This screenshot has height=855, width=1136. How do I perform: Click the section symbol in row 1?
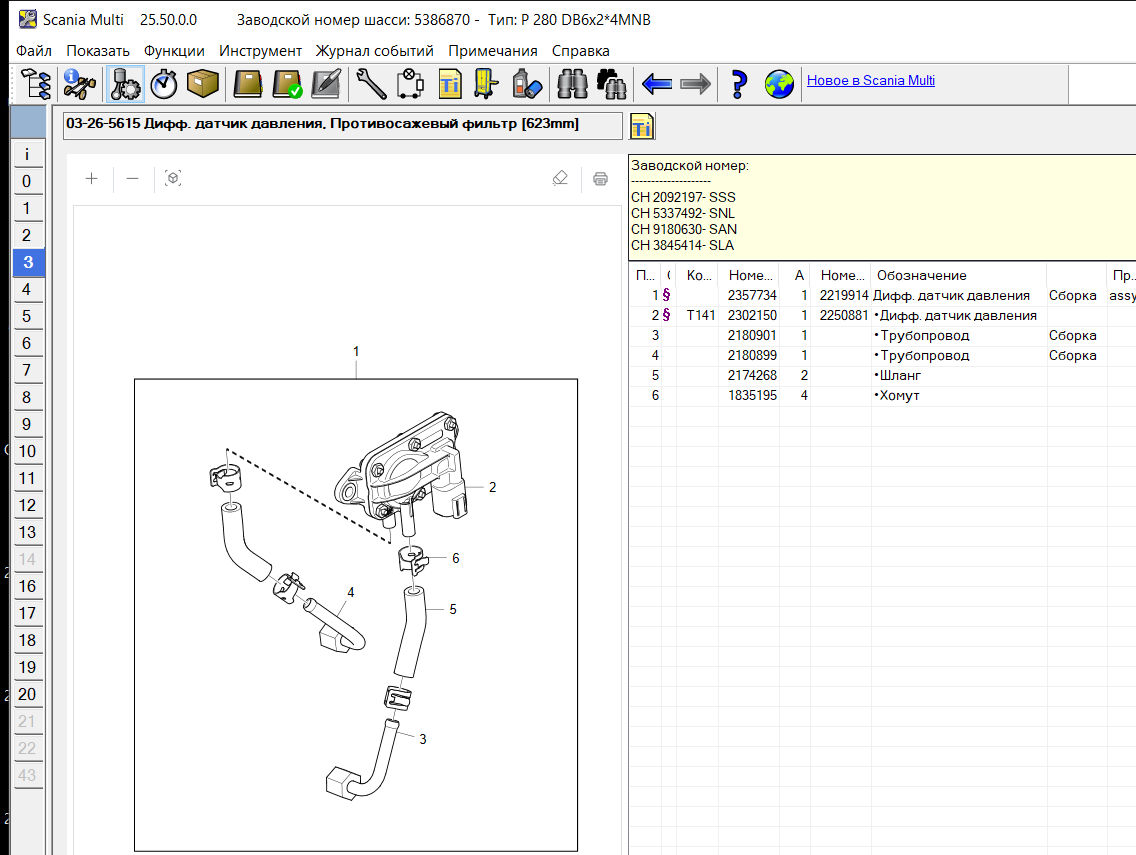(667, 294)
